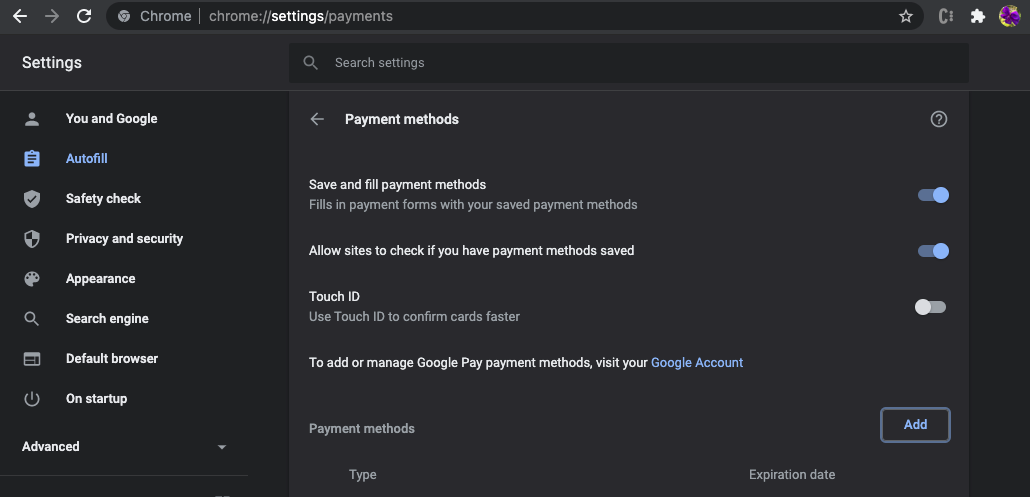Go back using the arrow beside Payment methods

click(317, 119)
